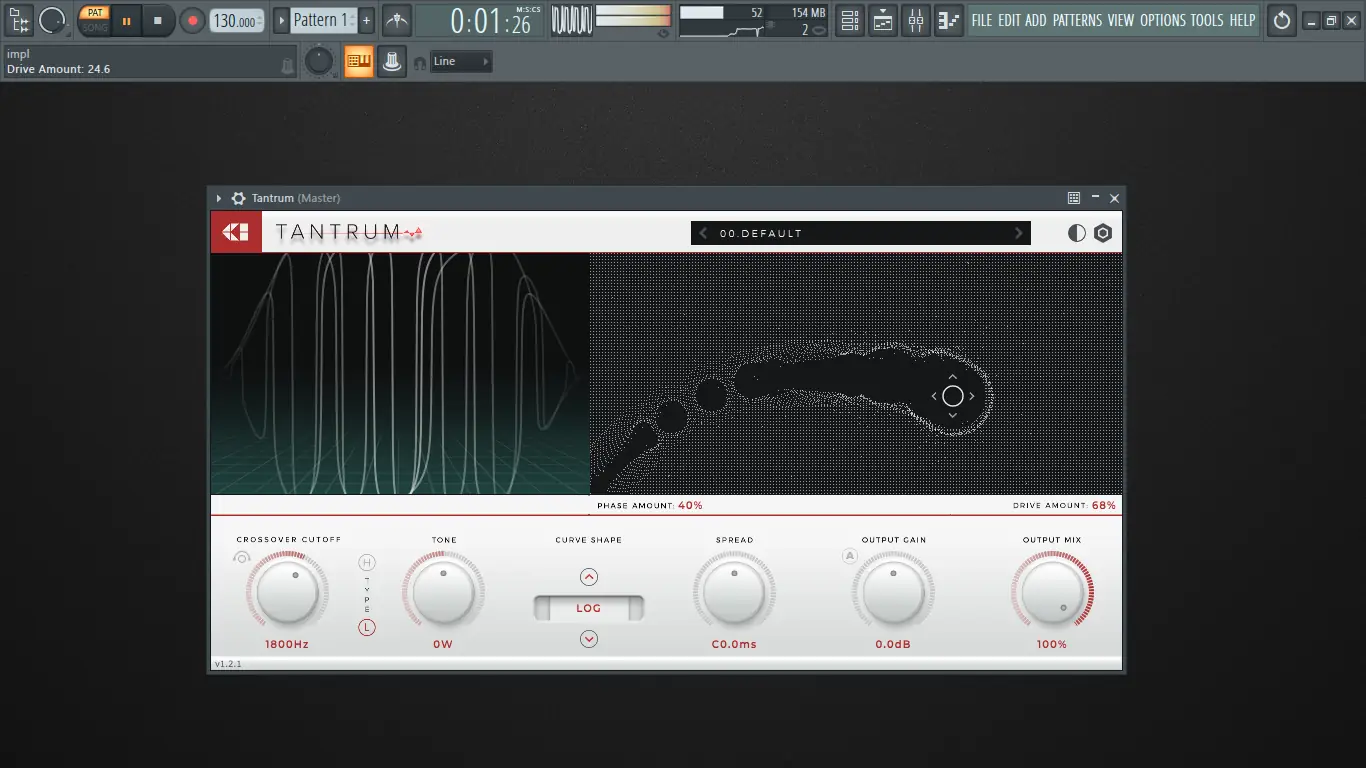Toggle Tantrum light/dark theme half-circle icon
The width and height of the screenshot is (1366, 768).
(x=1076, y=233)
